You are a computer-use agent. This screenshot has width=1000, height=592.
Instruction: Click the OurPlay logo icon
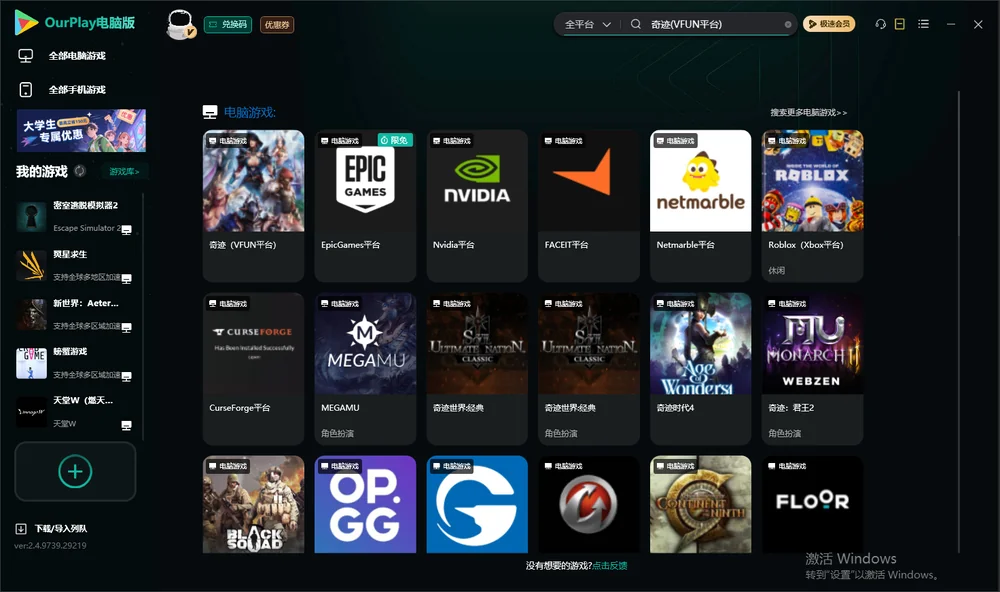tap(26, 22)
